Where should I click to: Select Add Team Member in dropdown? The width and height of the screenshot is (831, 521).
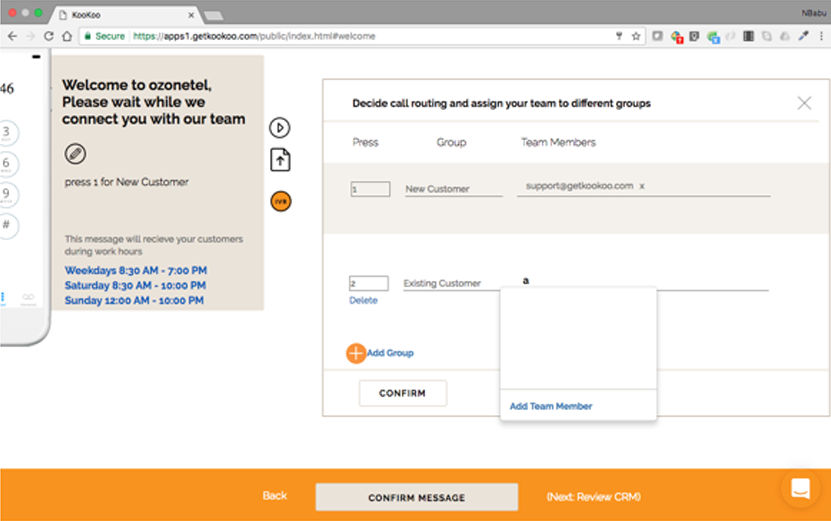[x=551, y=407]
